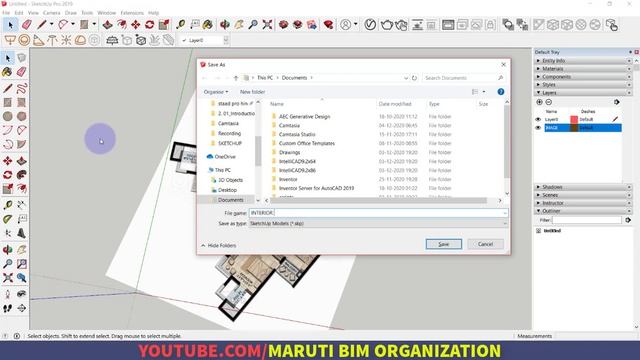Open the Layers details arrow menu
640x360 pixels.
[616, 102]
